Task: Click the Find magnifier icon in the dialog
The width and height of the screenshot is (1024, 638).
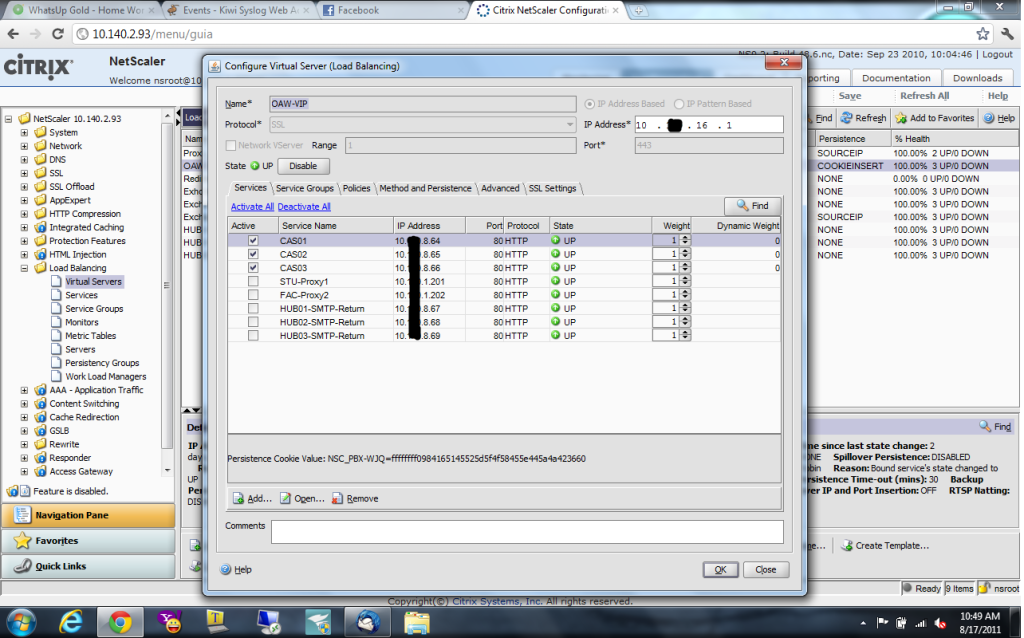Action: click(x=743, y=206)
